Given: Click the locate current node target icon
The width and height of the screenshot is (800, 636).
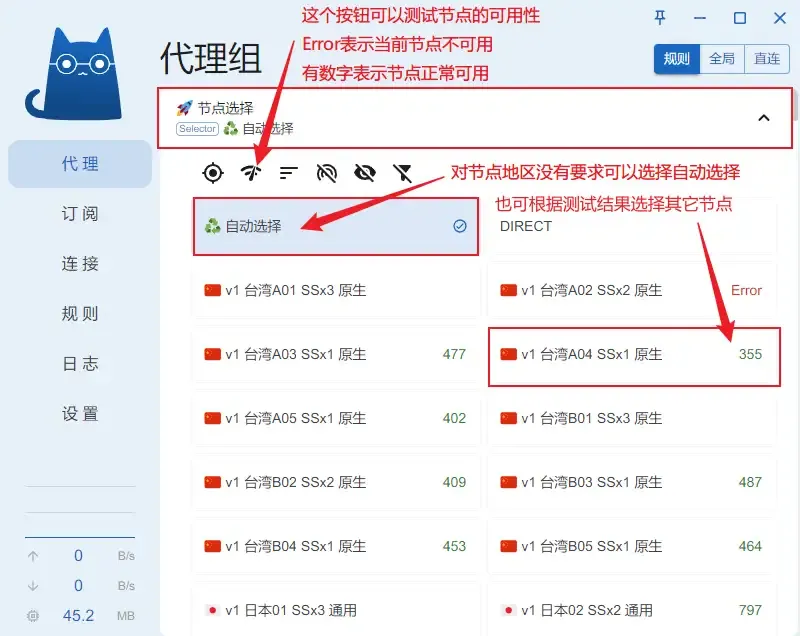Looking at the screenshot, I should pos(212,173).
